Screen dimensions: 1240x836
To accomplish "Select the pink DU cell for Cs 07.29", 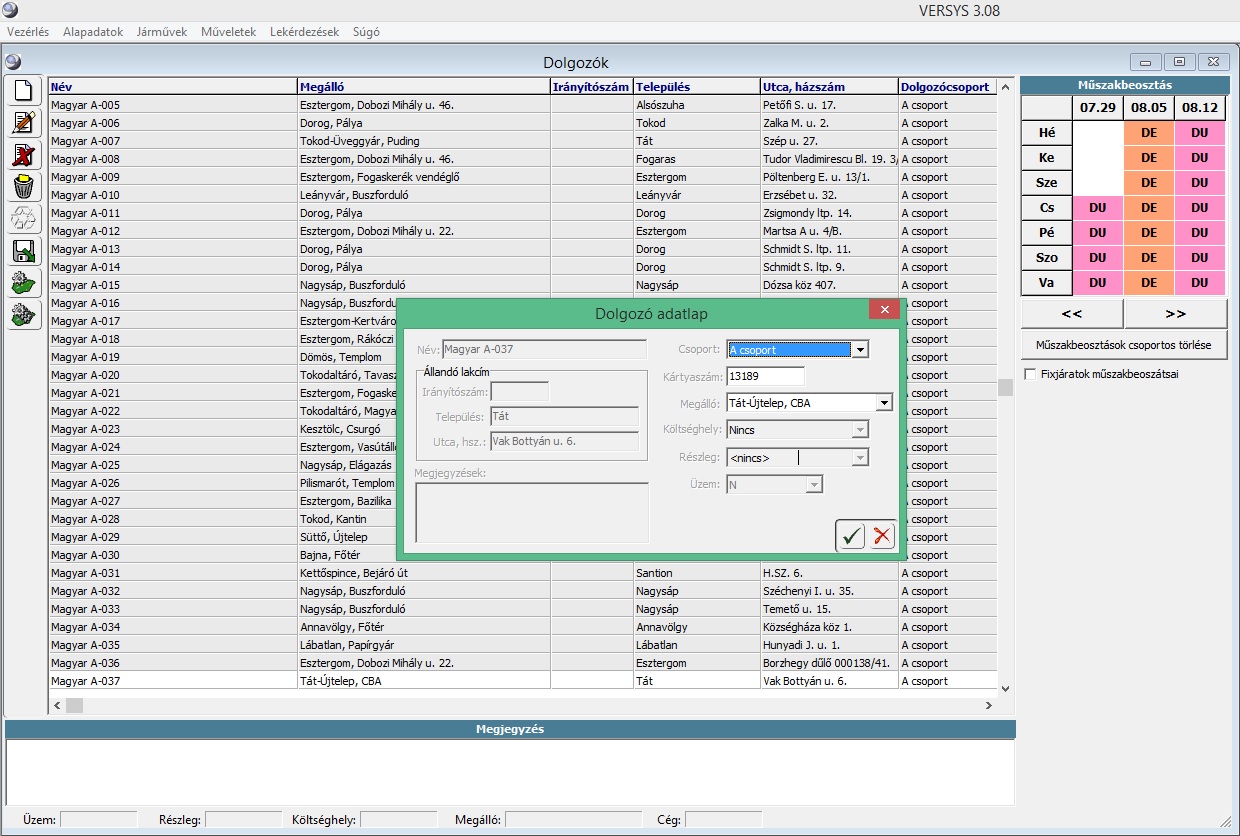I will tap(1097, 207).
